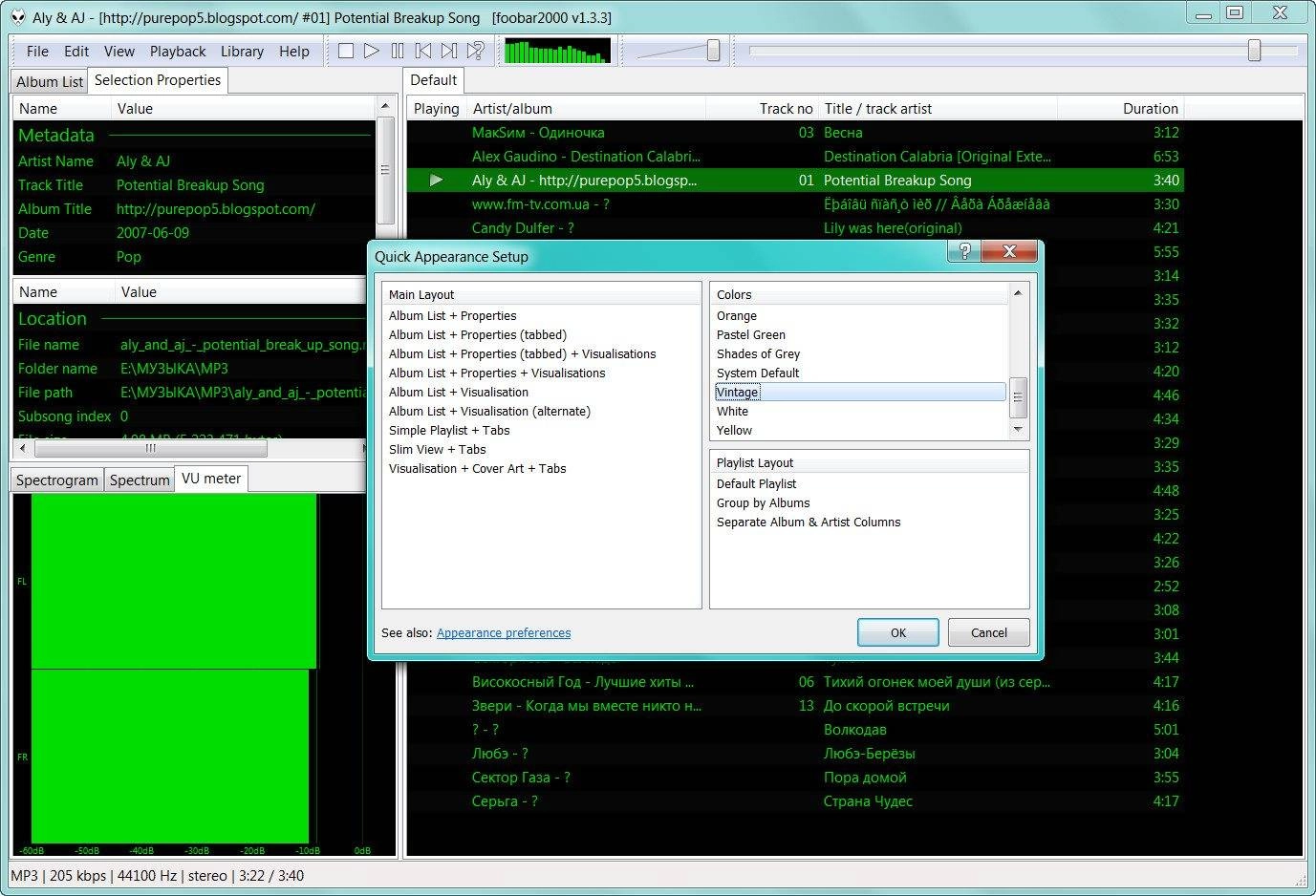Switch to the Spectrogram tab

(x=57, y=480)
